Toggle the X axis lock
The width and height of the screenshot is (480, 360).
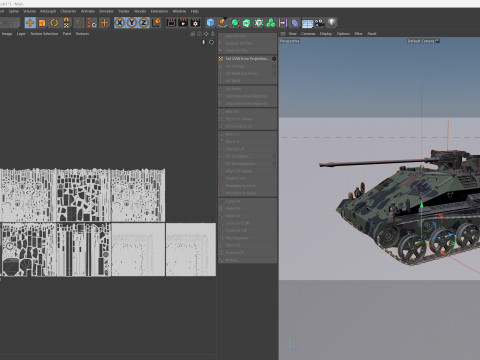(x=120, y=23)
